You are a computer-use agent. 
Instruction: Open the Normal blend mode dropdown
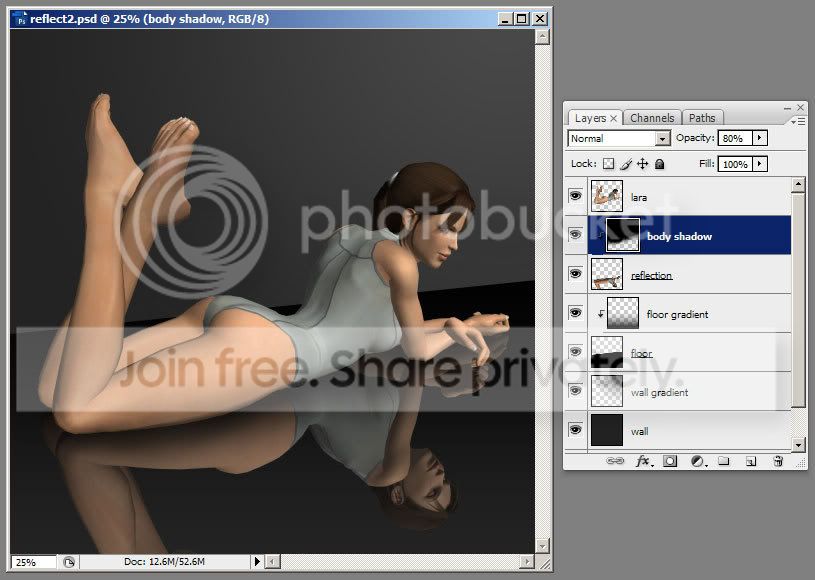[x=619, y=139]
